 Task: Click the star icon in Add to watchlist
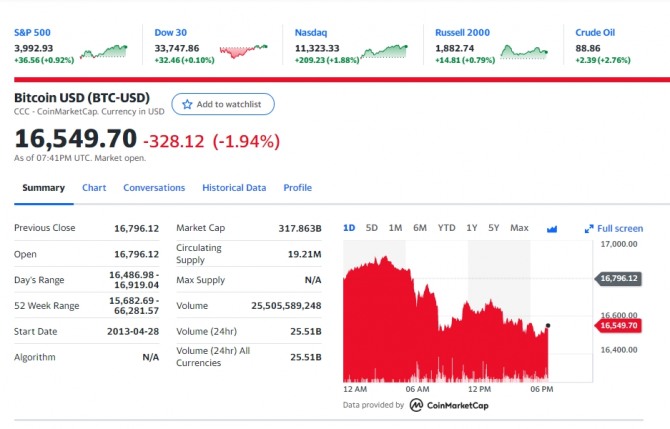187,104
